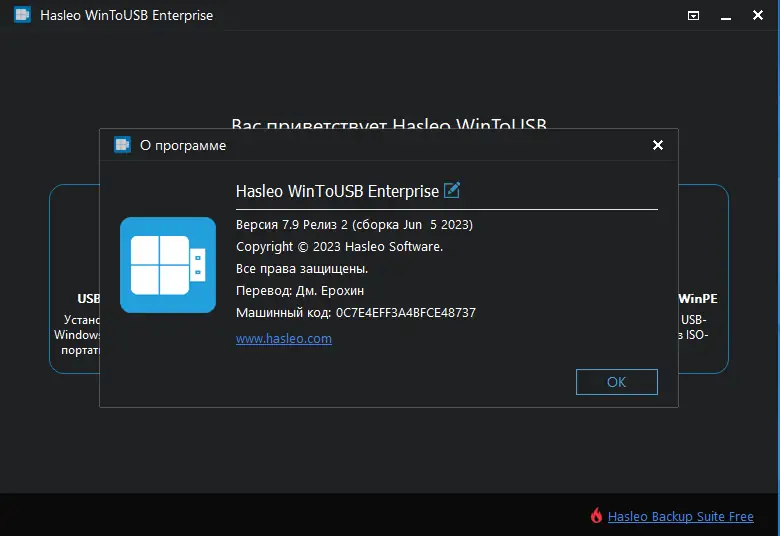Click the machine code 0C7E4EFF3A4BFCE48737

406,313
